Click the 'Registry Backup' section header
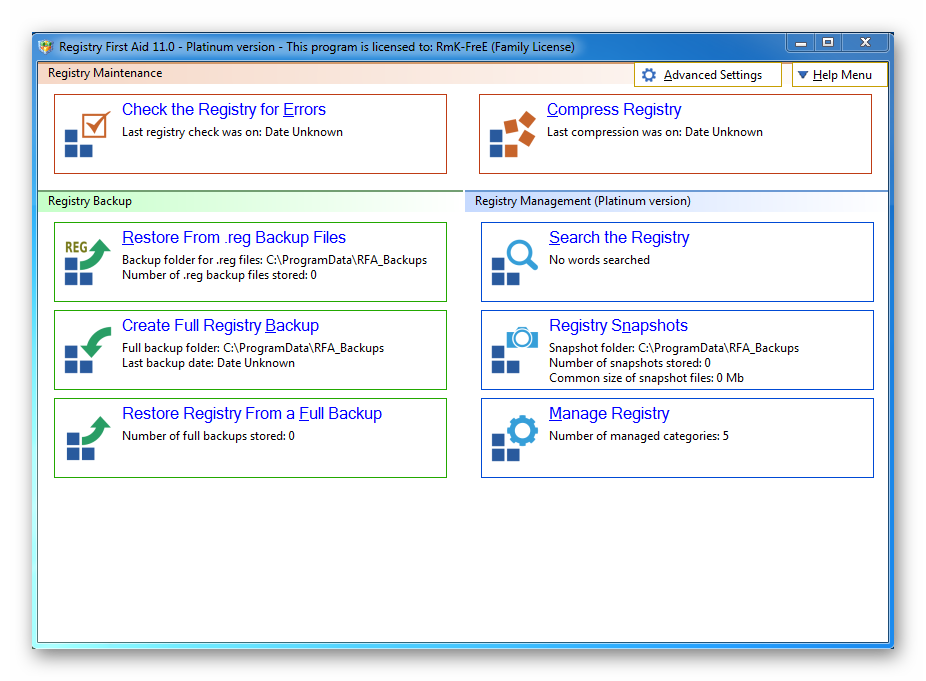 90,201
